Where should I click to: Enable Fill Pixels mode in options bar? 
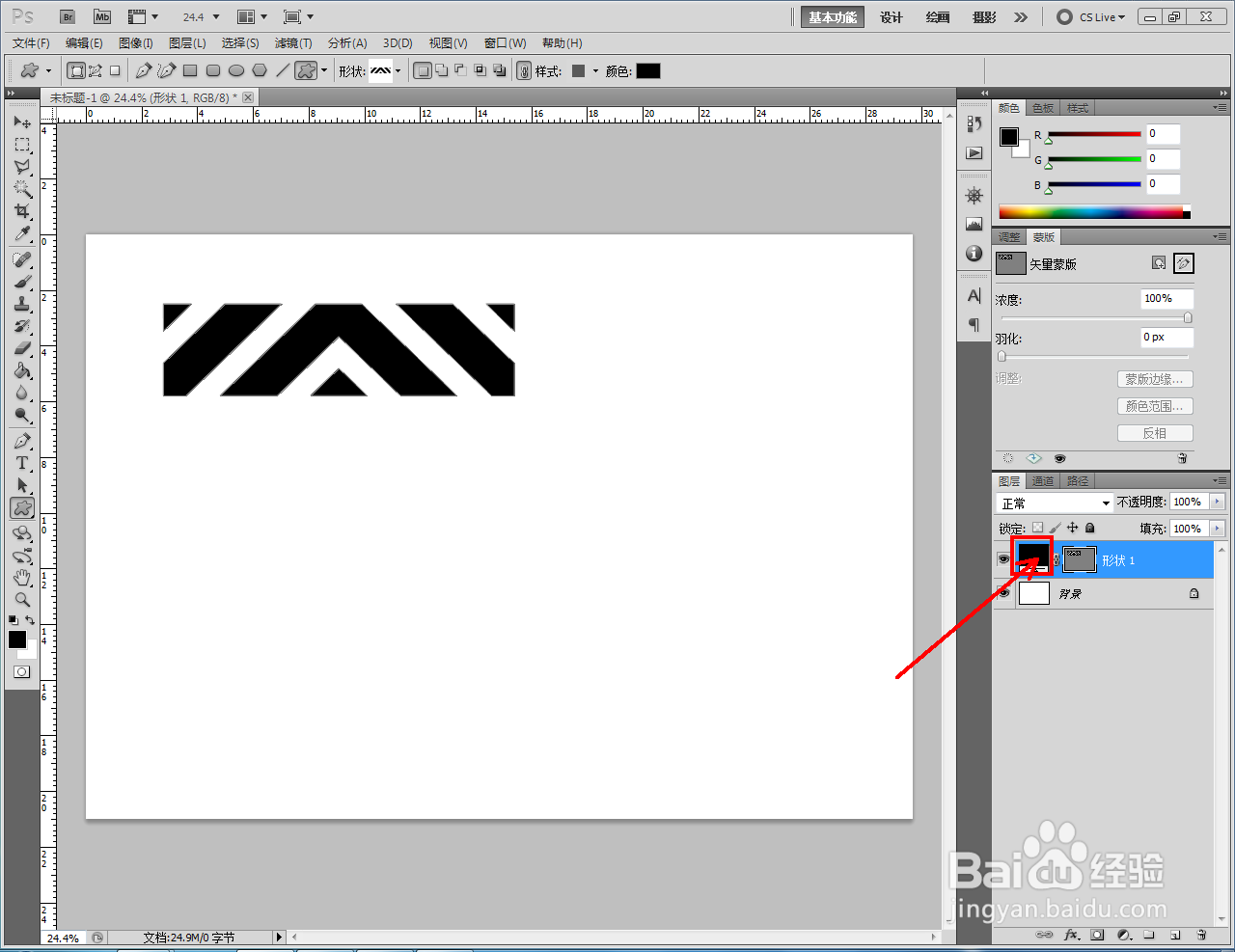[x=115, y=70]
